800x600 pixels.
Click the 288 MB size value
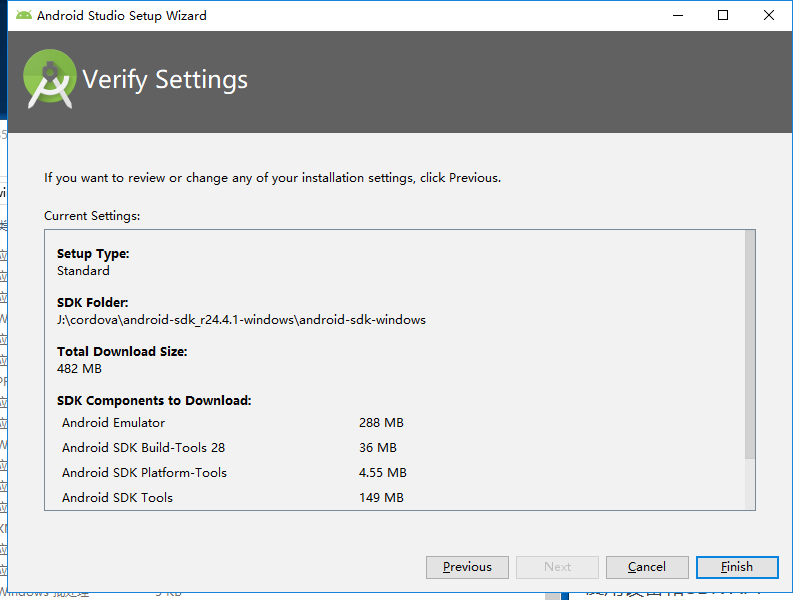[381, 423]
